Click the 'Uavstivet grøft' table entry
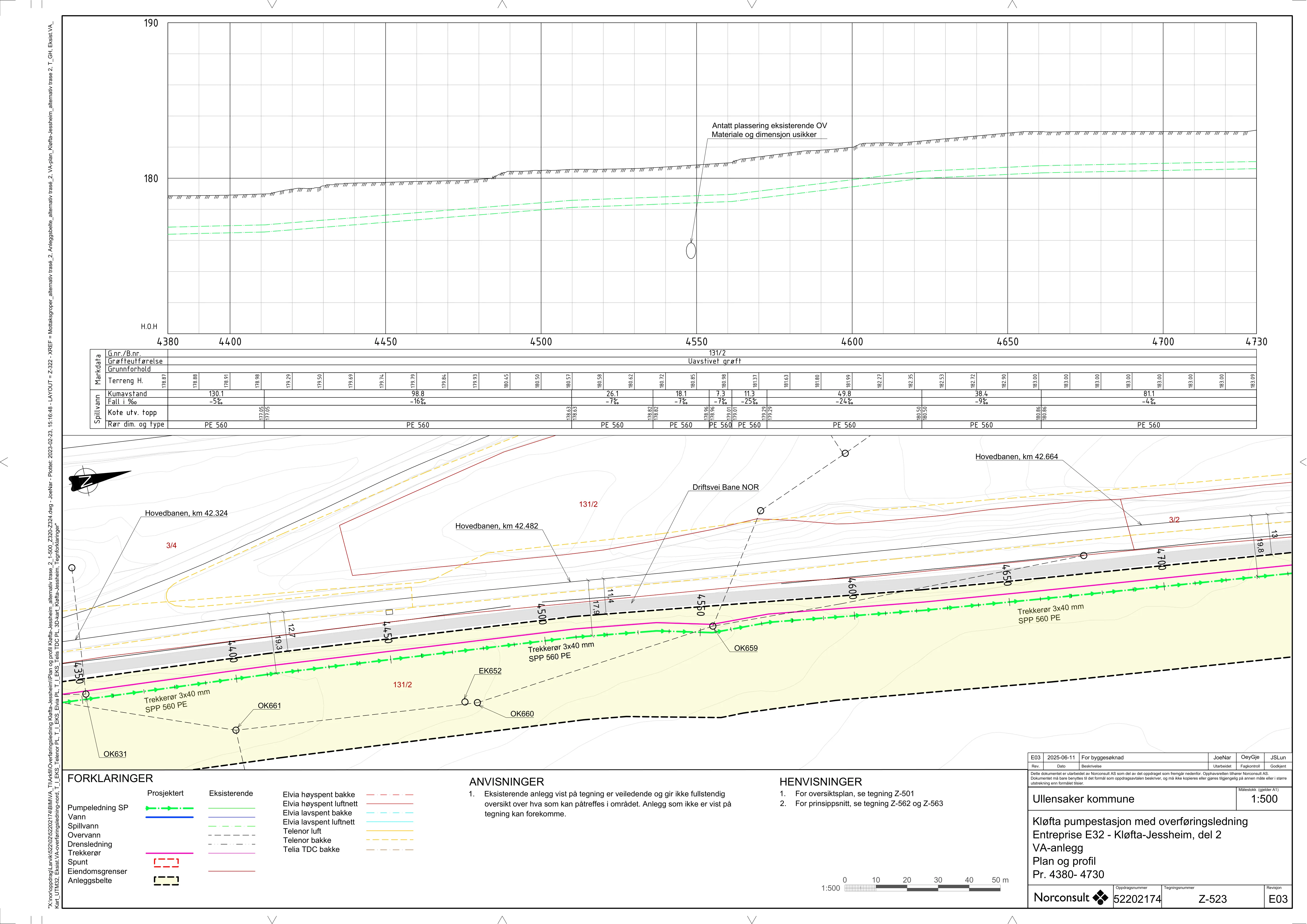 click(x=714, y=361)
